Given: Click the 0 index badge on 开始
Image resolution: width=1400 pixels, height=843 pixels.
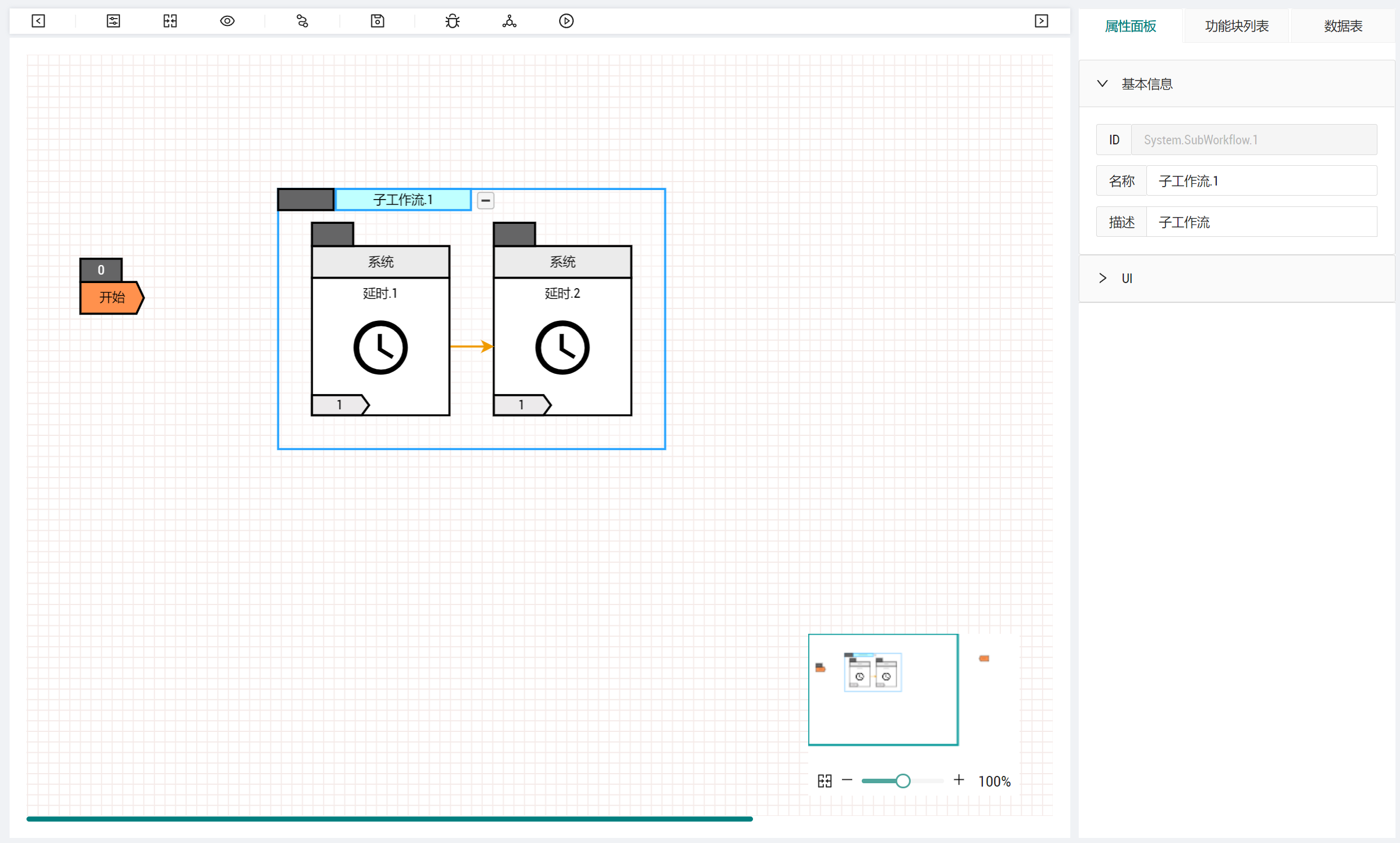Looking at the screenshot, I should [x=101, y=270].
